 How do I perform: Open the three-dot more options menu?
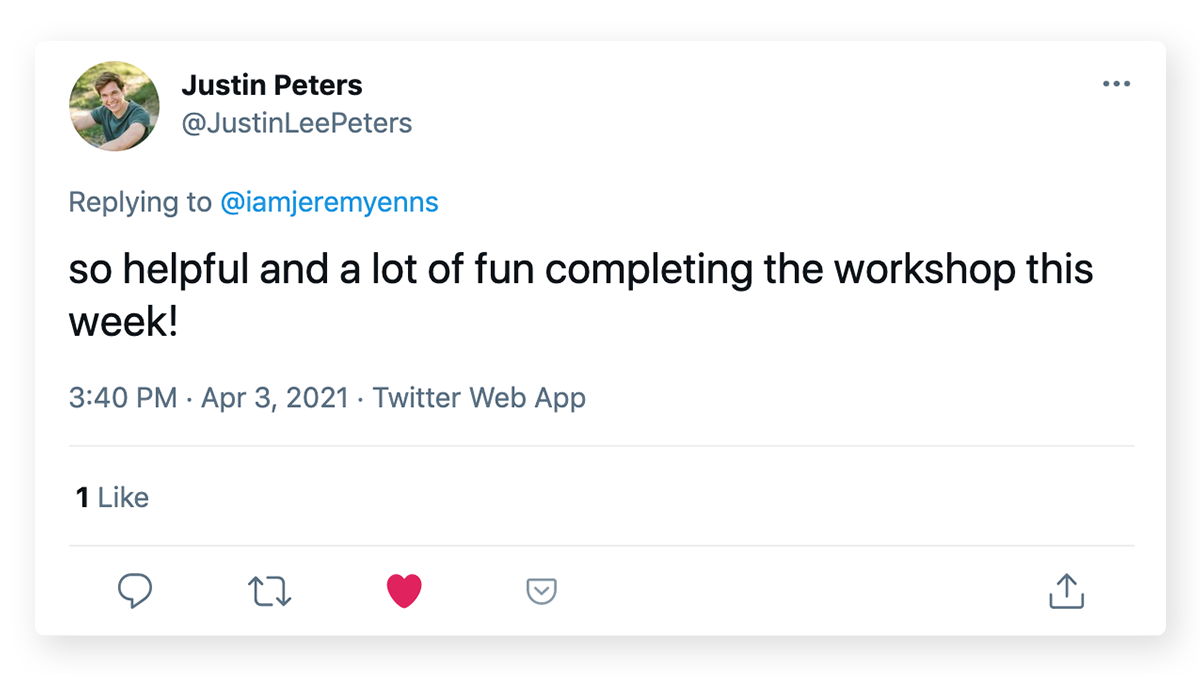coord(1116,84)
